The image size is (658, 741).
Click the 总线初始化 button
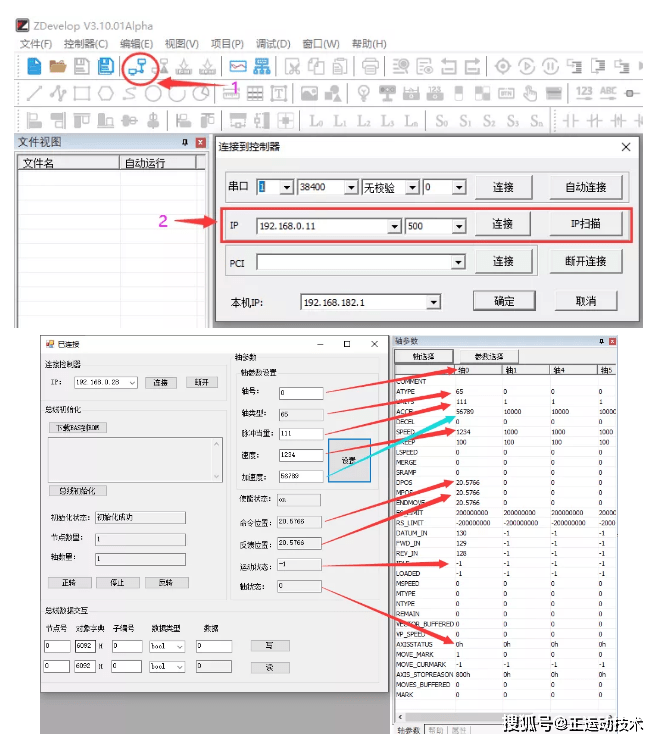pos(78,491)
